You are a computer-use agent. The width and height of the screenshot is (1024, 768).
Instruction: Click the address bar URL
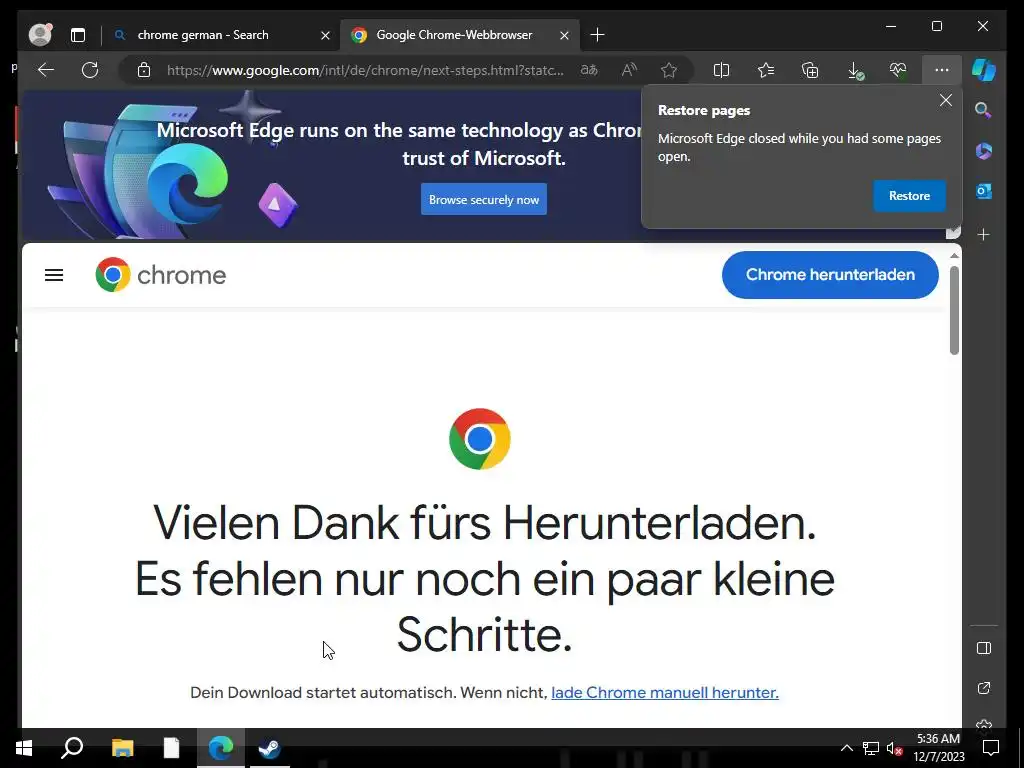point(365,70)
